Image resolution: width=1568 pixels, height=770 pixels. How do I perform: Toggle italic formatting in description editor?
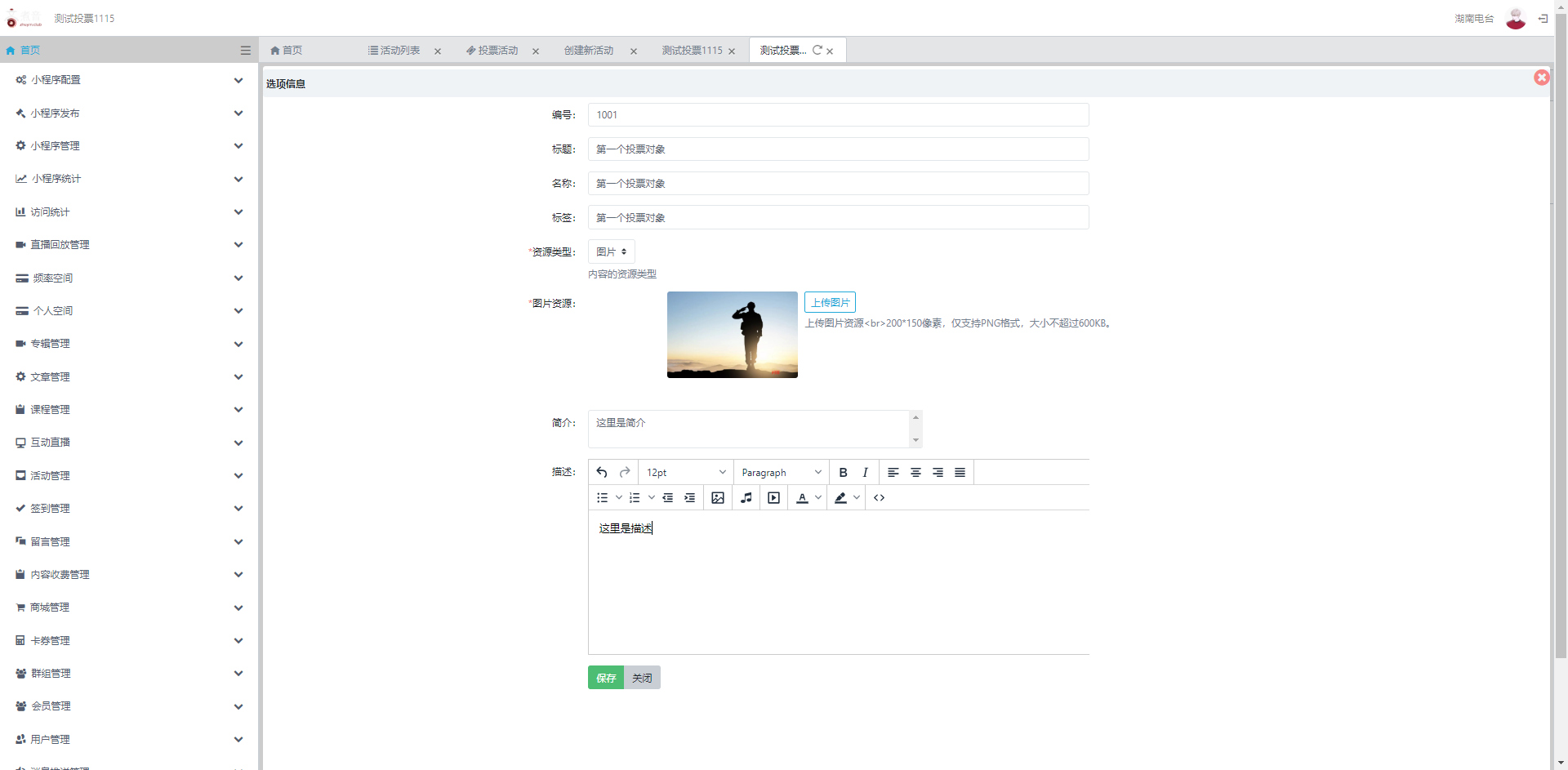tap(865, 473)
